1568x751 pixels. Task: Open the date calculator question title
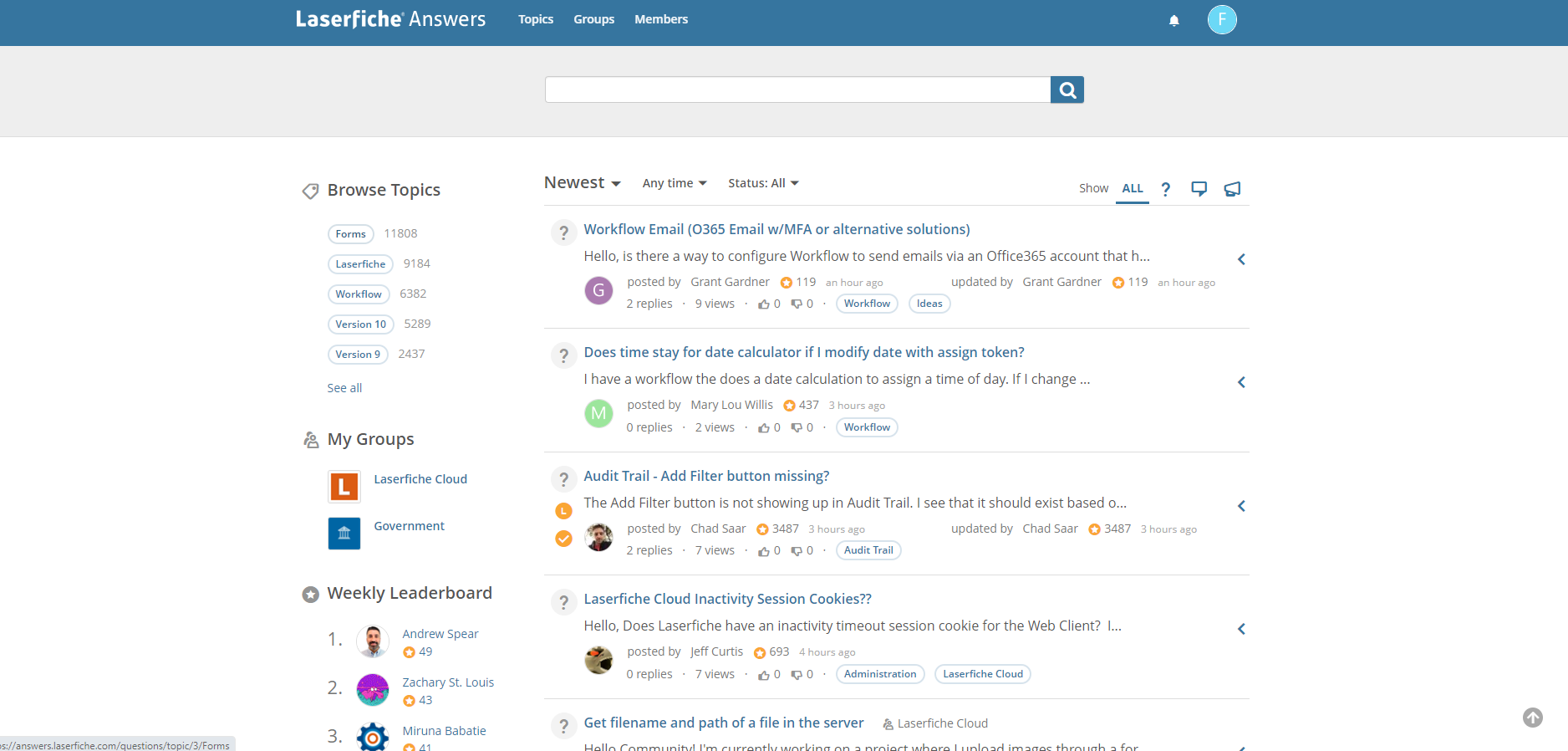(x=804, y=352)
